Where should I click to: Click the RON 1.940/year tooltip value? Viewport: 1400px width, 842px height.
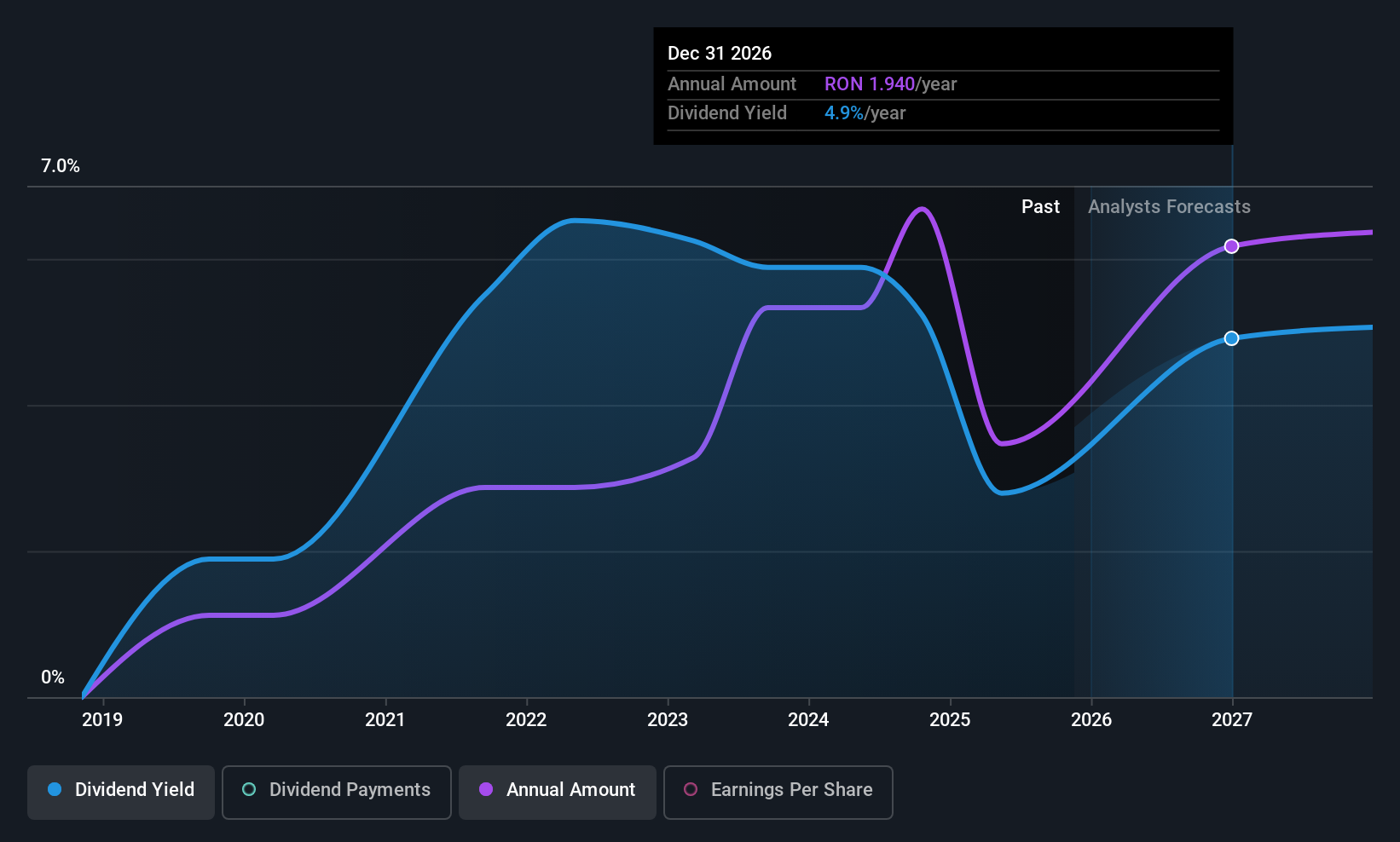pyautogui.click(x=890, y=84)
